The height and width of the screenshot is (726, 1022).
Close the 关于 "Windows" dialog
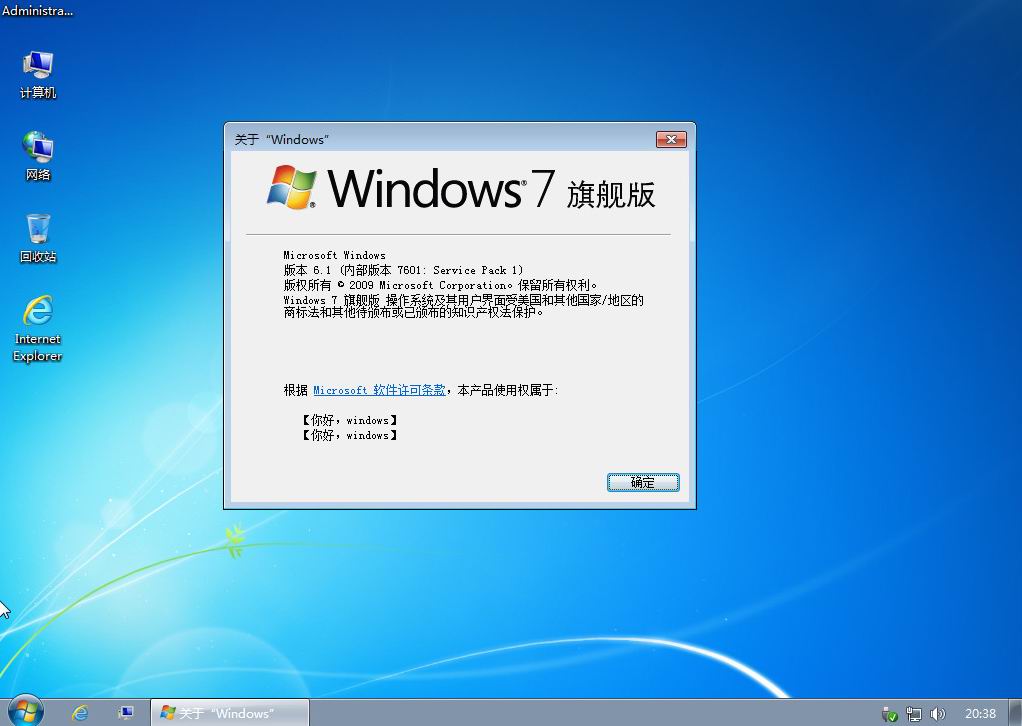pos(671,139)
